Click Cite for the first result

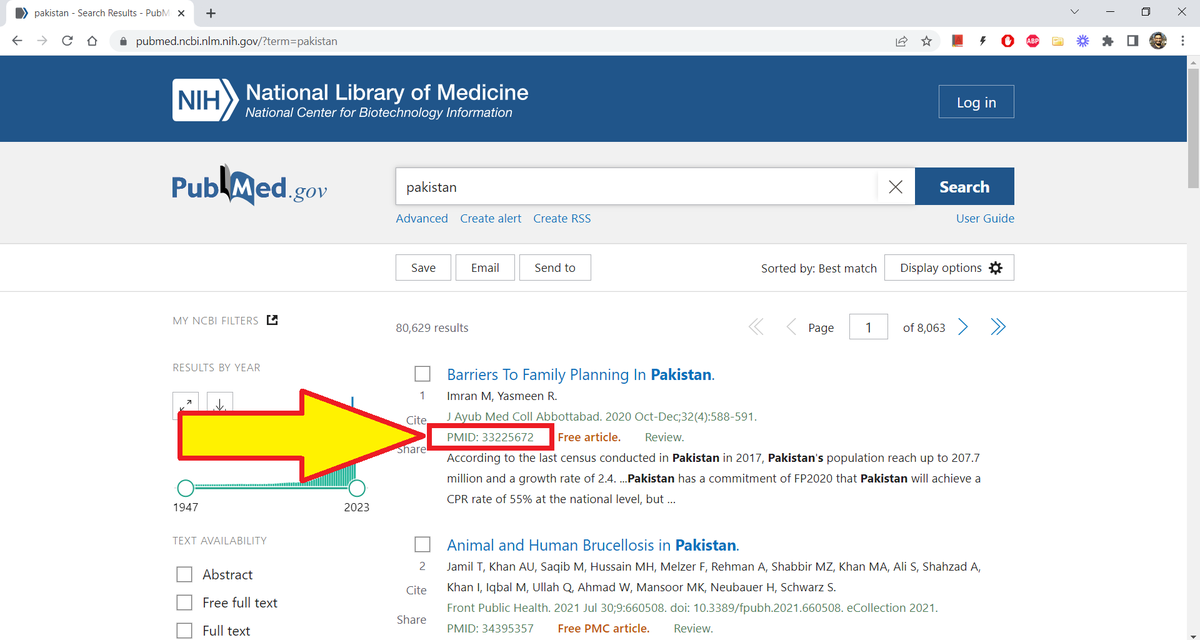(417, 419)
